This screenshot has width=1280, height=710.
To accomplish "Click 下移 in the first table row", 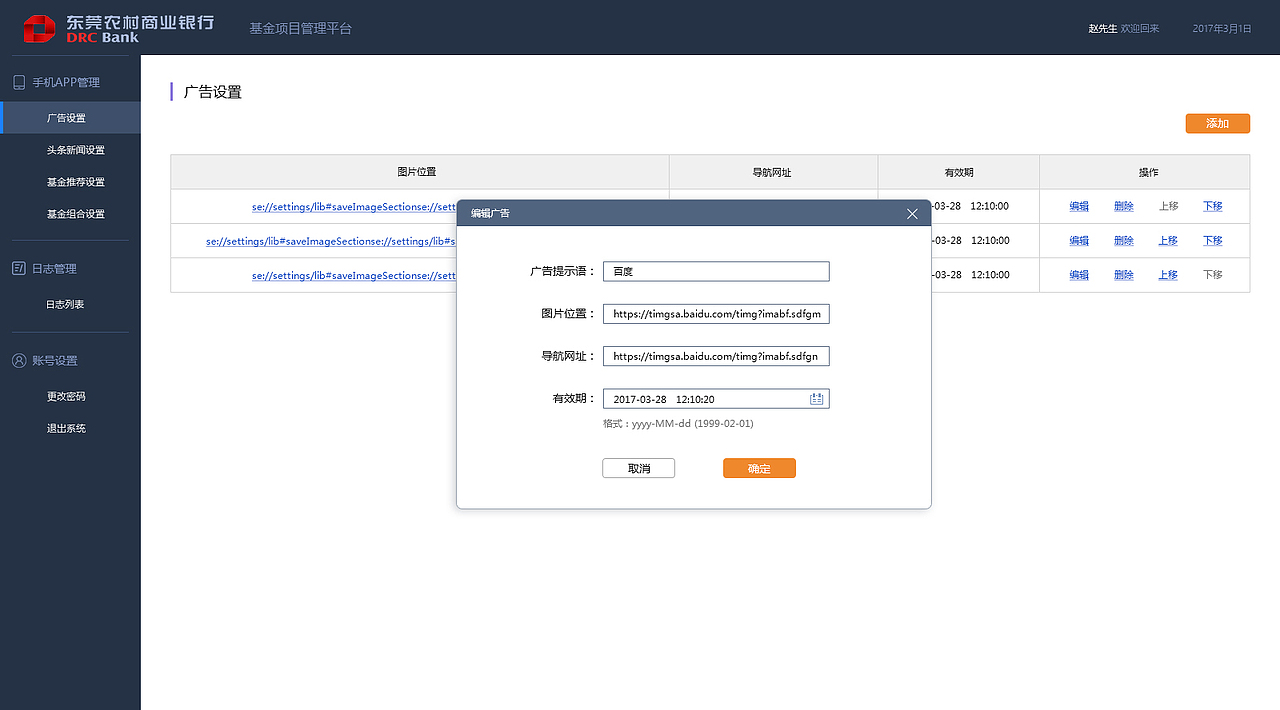I will tap(1213, 206).
